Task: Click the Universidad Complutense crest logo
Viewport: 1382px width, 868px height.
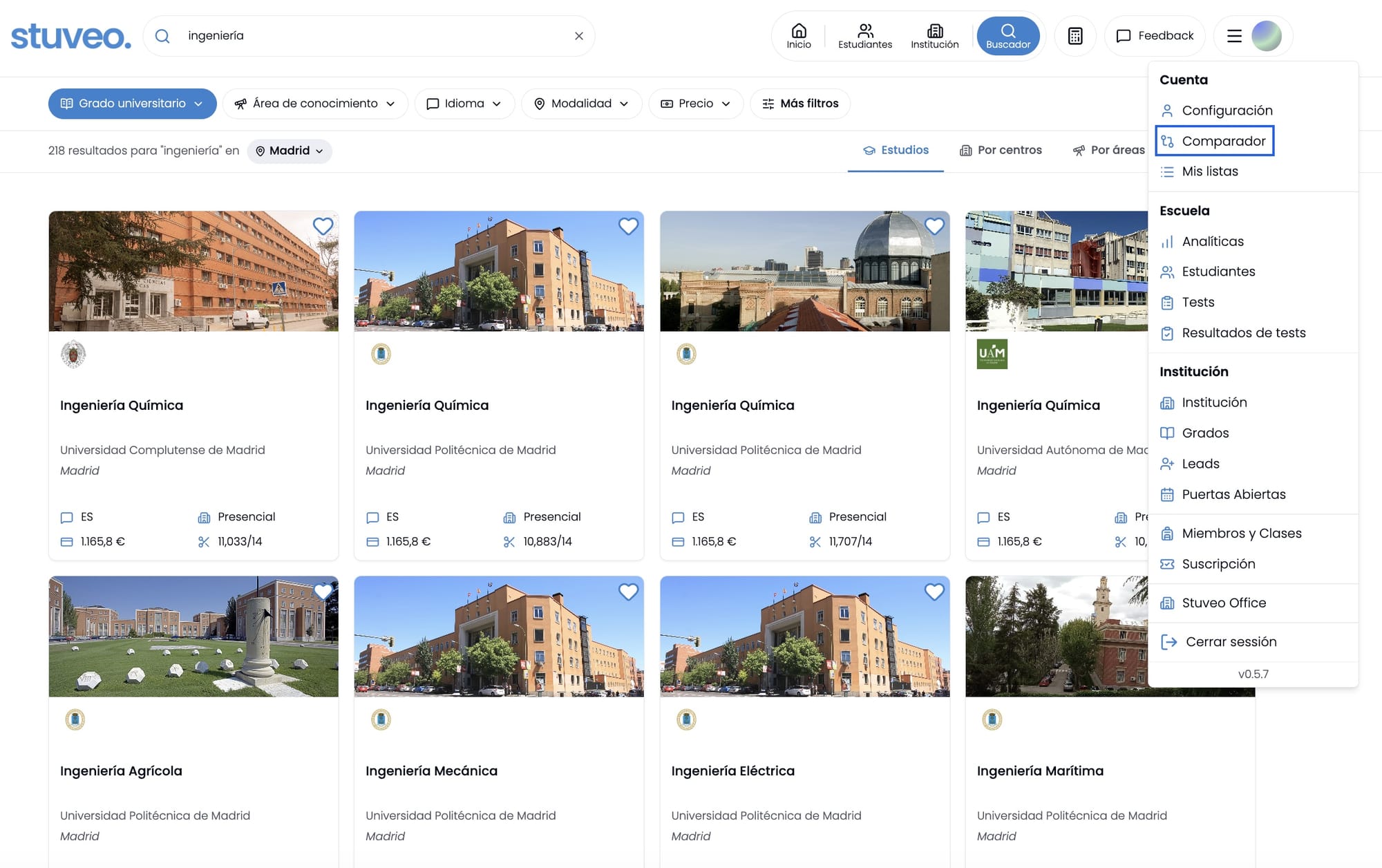Action: pos(73,354)
